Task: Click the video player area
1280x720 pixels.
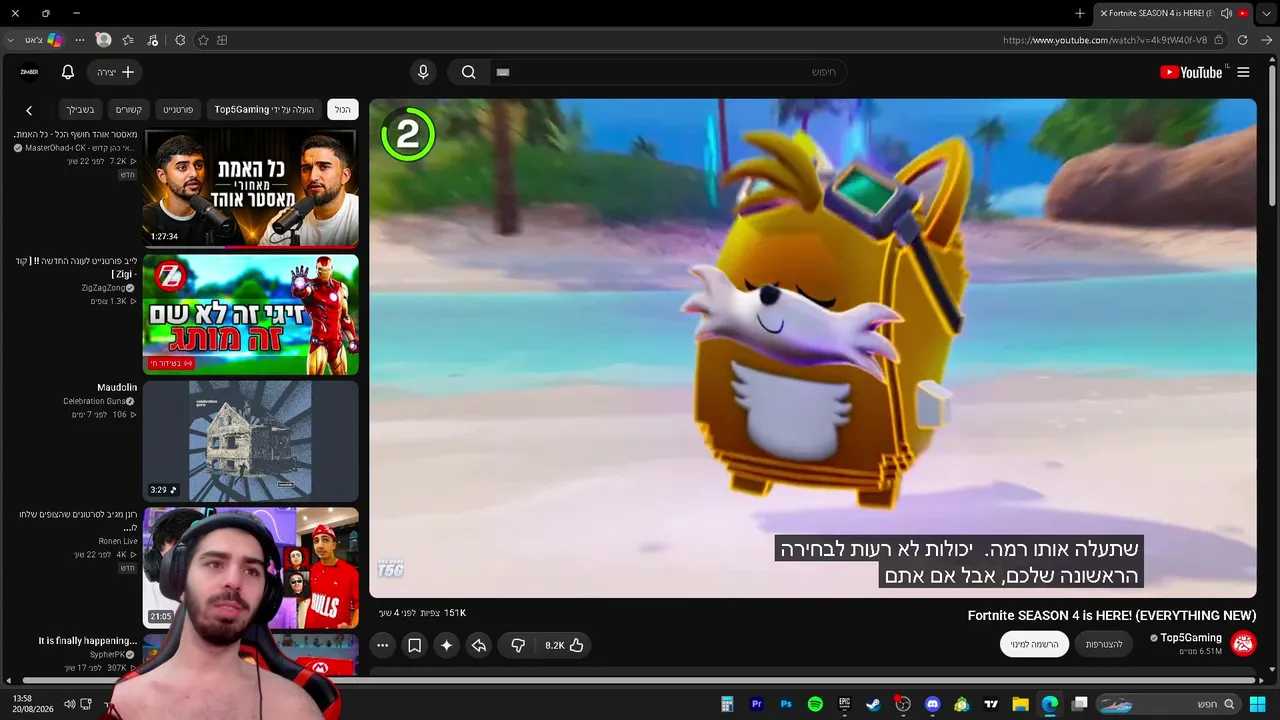Action: 813,348
